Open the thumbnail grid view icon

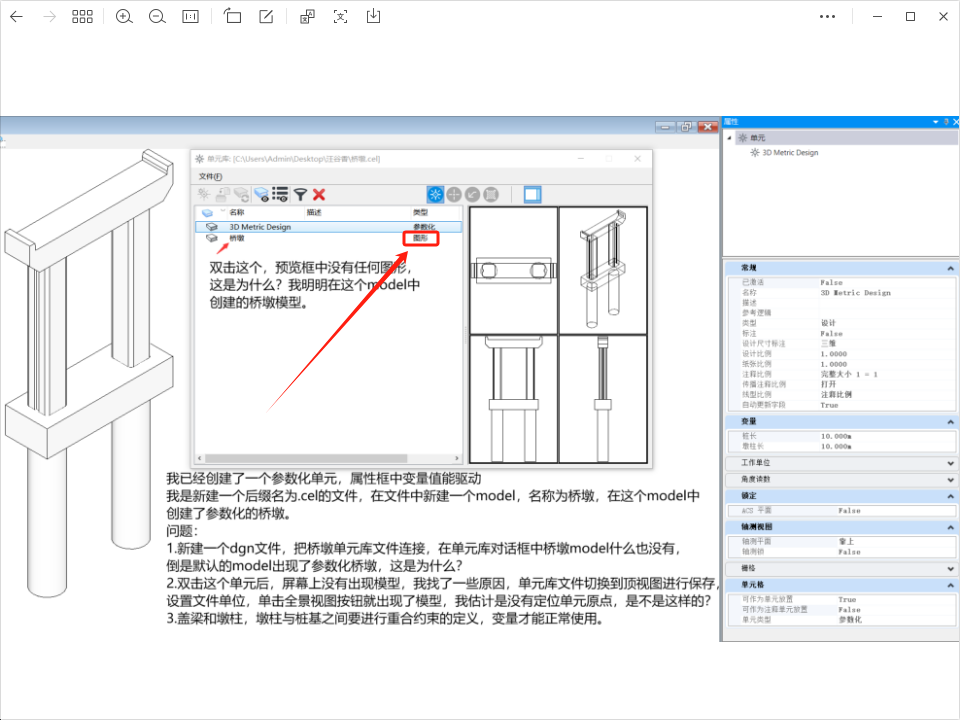tap(82, 17)
